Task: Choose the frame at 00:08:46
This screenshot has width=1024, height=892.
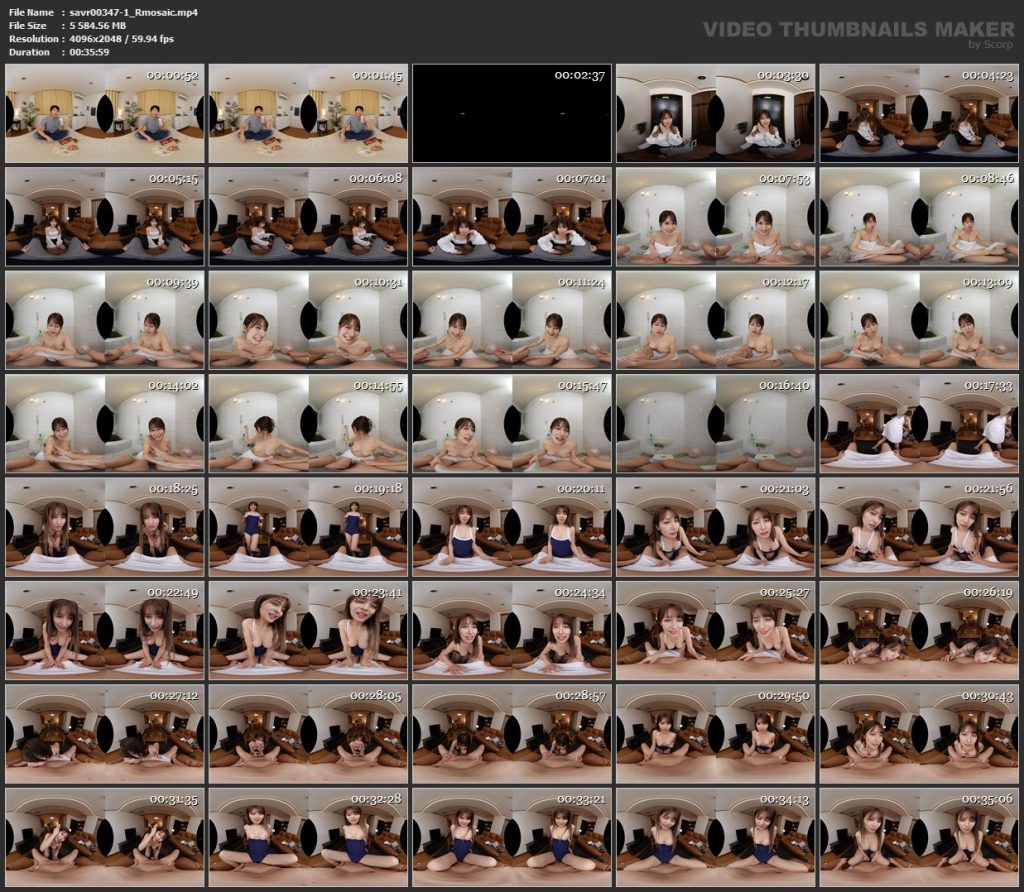Action: tap(919, 216)
